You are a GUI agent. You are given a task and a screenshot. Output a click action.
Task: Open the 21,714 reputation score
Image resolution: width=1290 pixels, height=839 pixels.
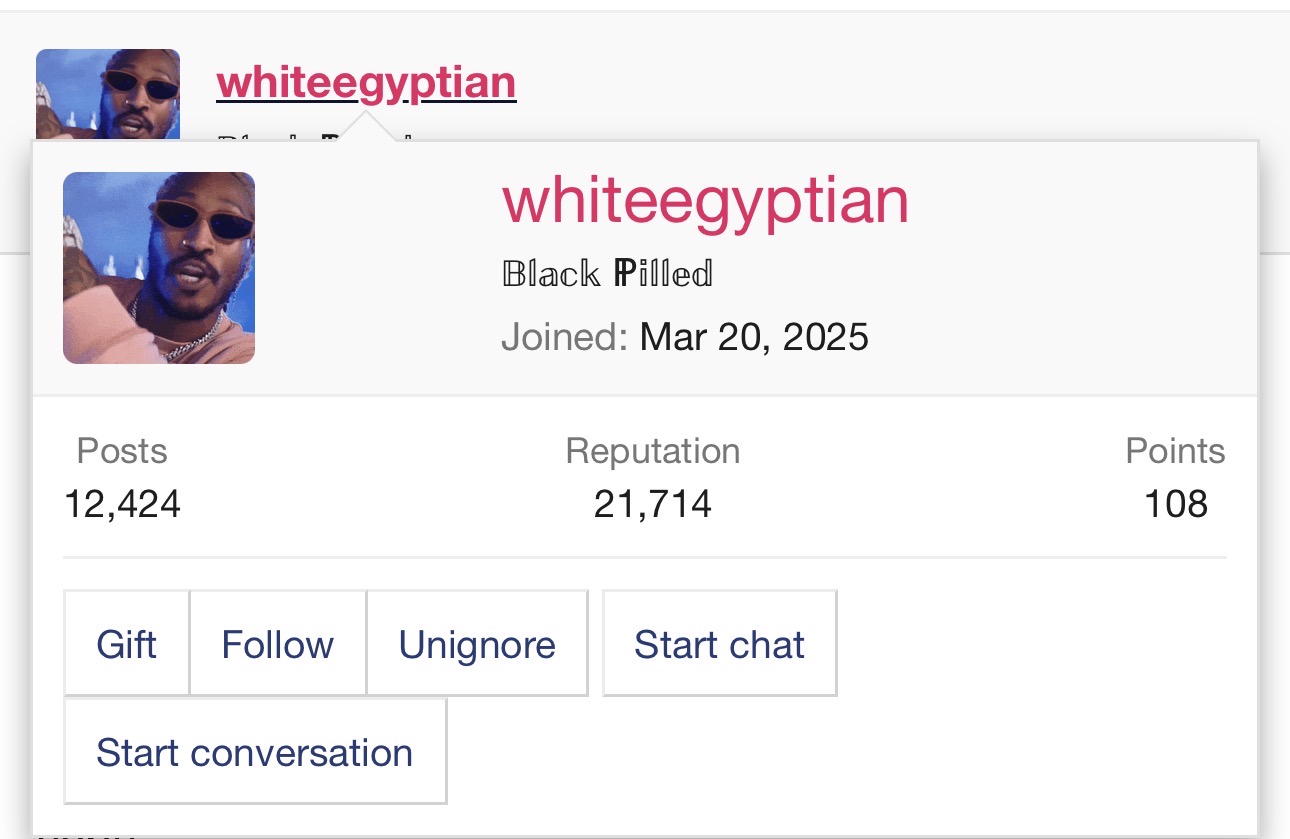[x=653, y=504]
